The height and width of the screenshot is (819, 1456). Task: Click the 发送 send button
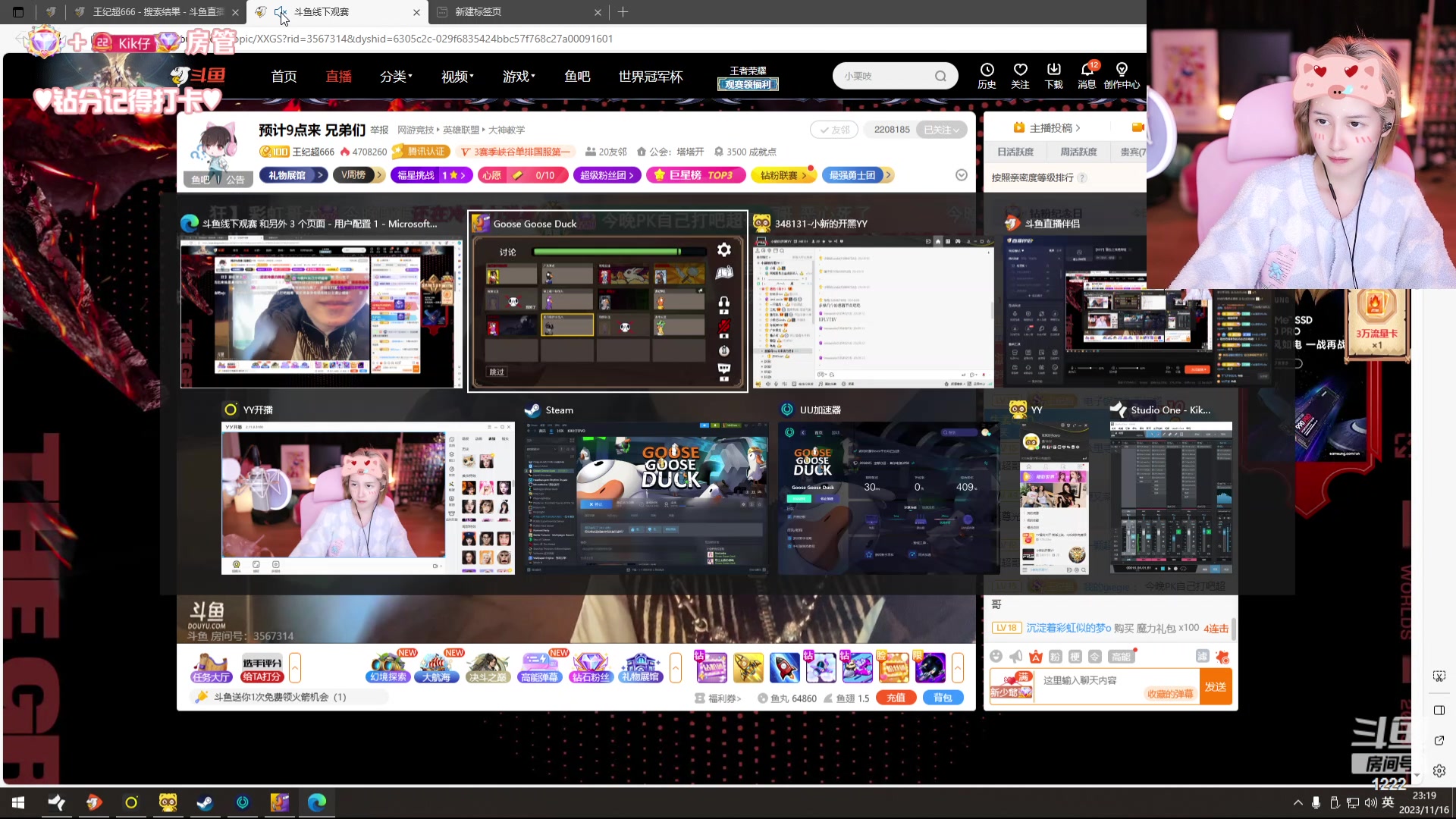coord(1216,686)
